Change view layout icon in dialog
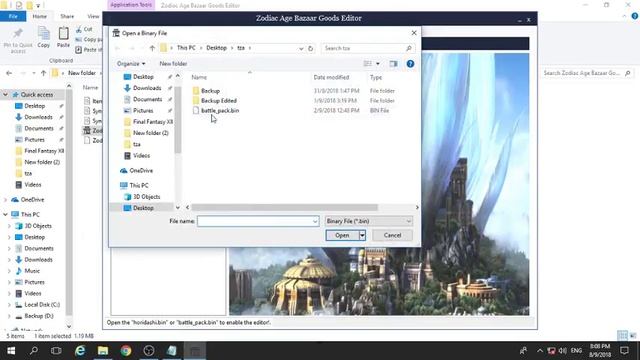The height and width of the screenshot is (360, 640). pyautogui.click(x=368, y=64)
